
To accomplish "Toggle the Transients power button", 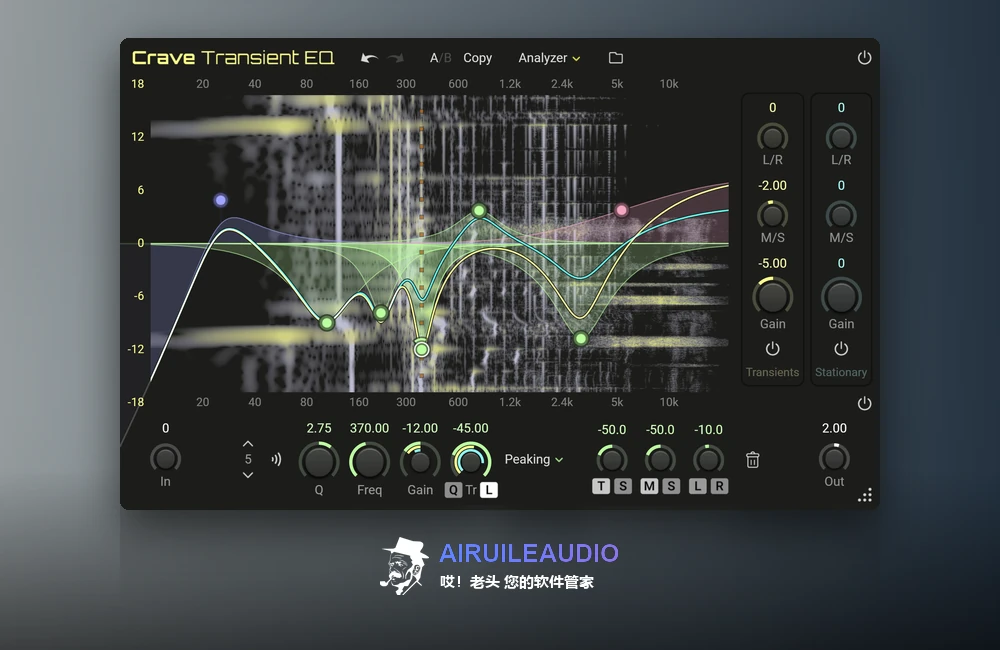I will click(772, 349).
